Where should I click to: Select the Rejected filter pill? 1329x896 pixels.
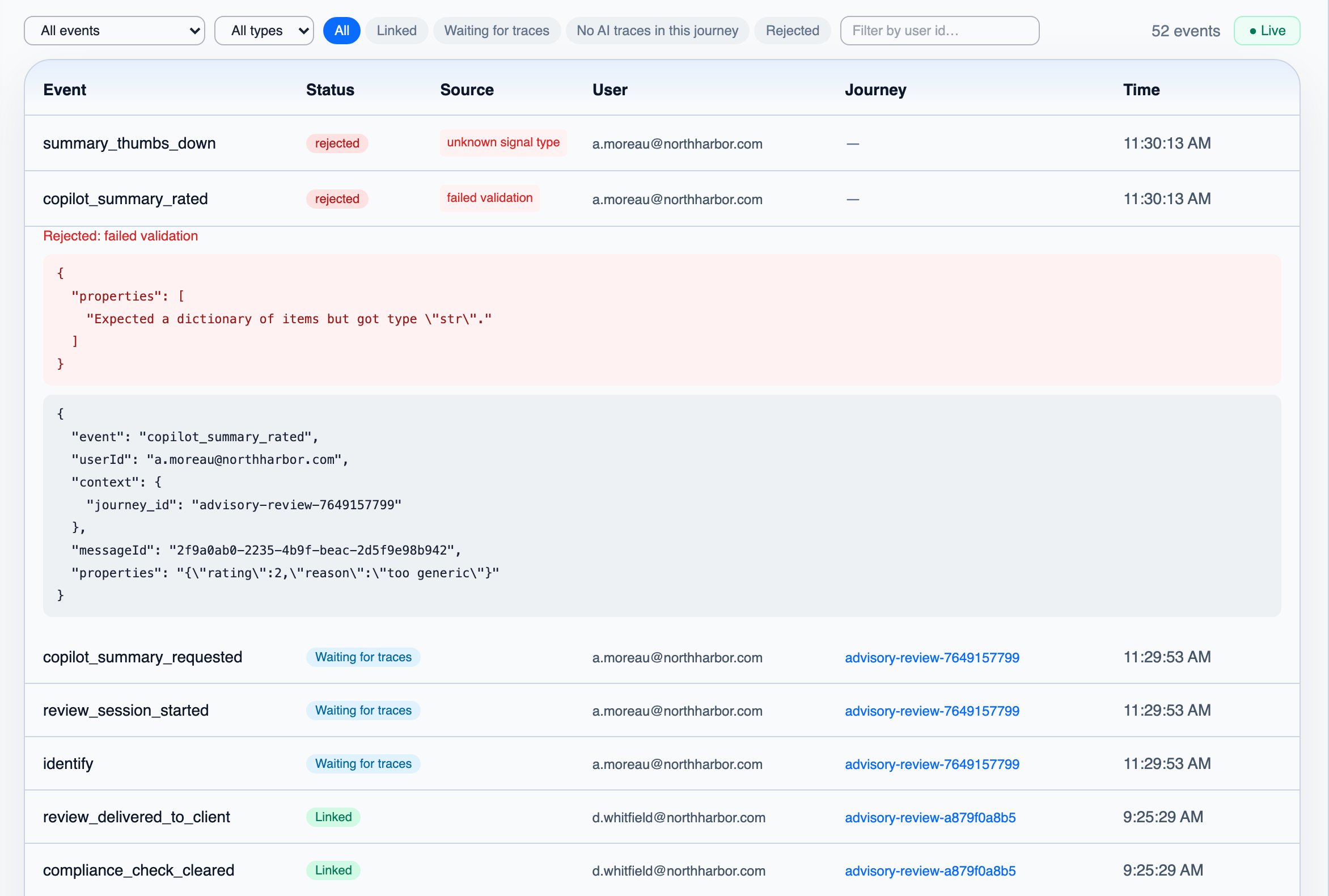(x=792, y=31)
